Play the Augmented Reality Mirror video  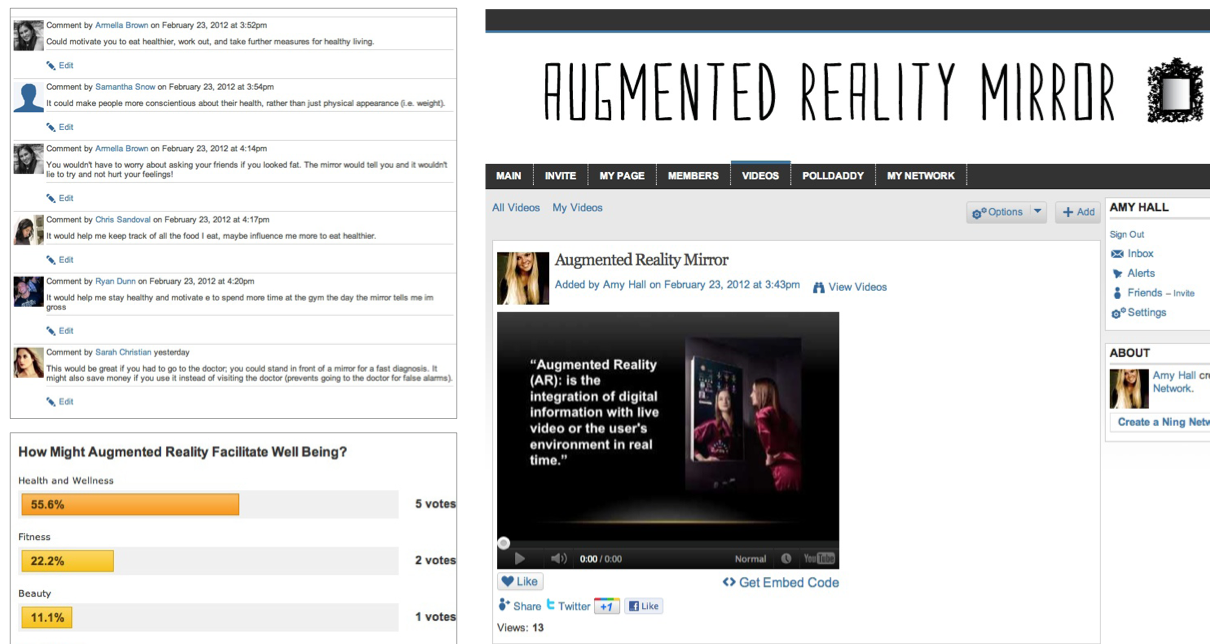(x=519, y=559)
